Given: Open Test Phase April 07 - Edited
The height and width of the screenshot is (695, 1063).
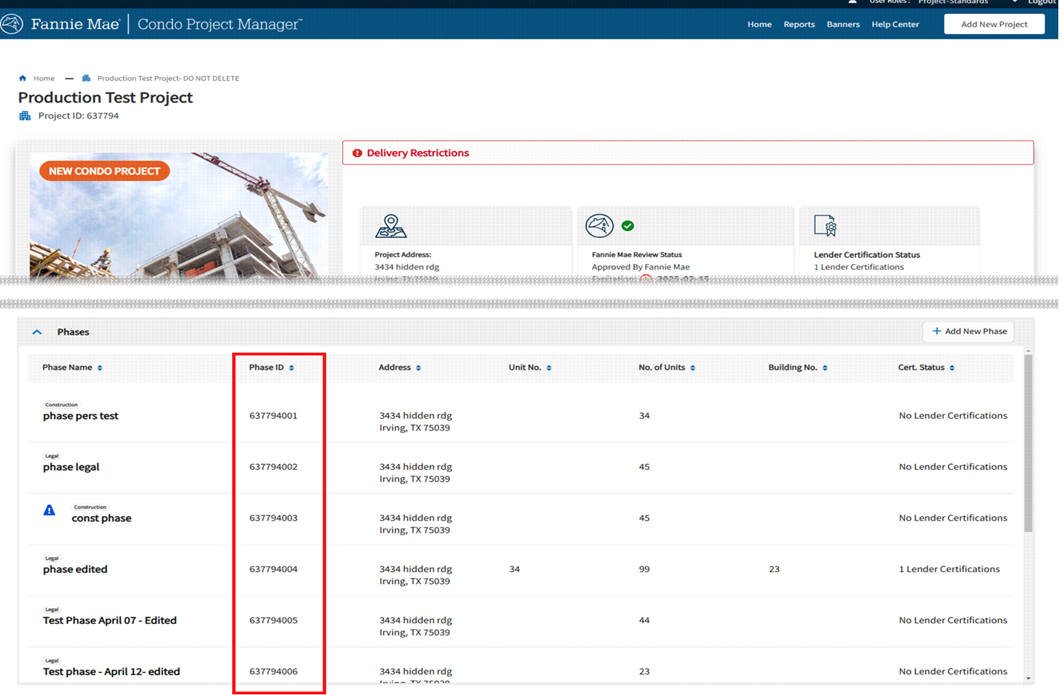Looking at the screenshot, I should (109, 620).
